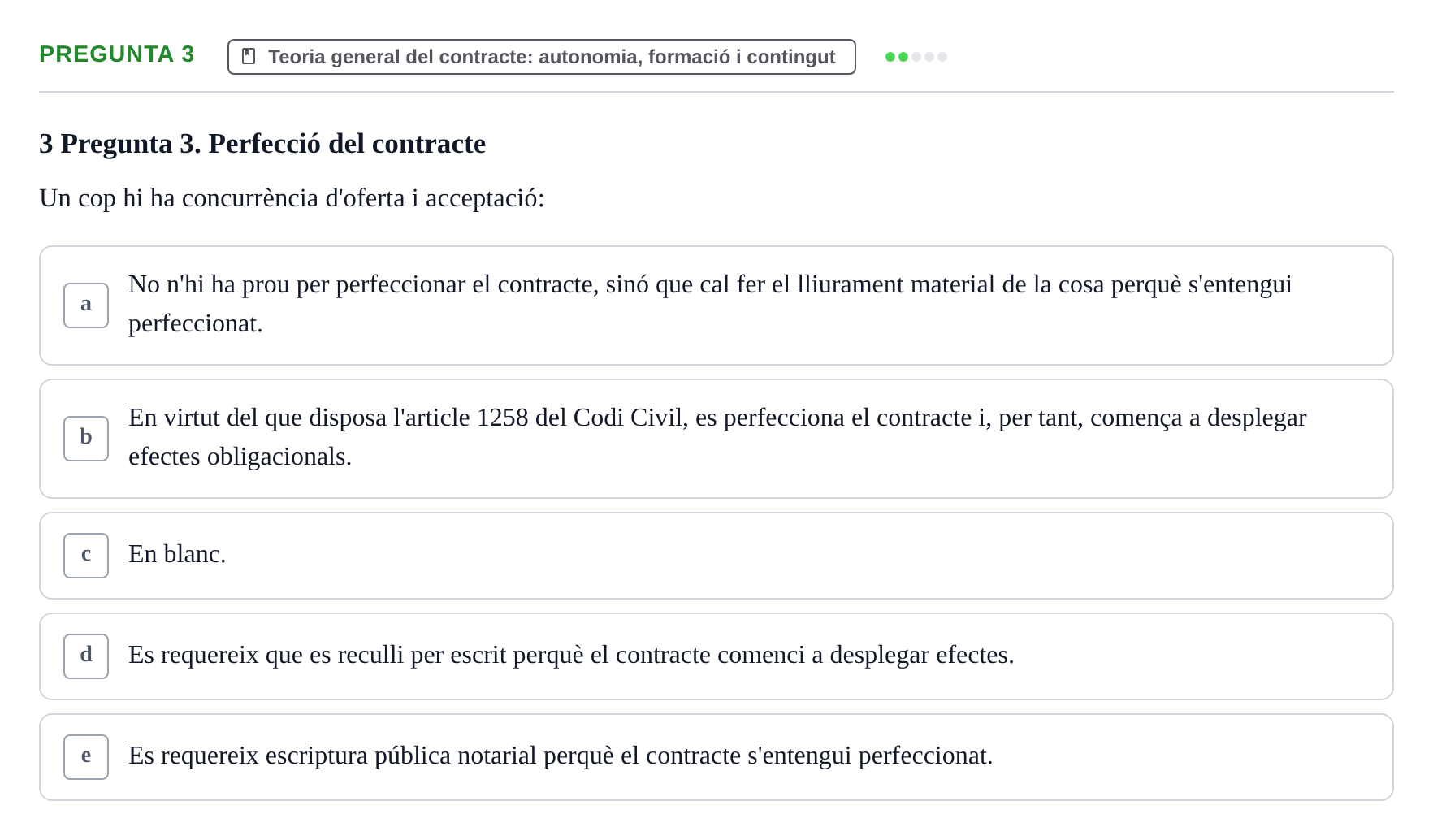Select answer option d letter box
The width and height of the screenshot is (1433, 840).
coord(86,656)
